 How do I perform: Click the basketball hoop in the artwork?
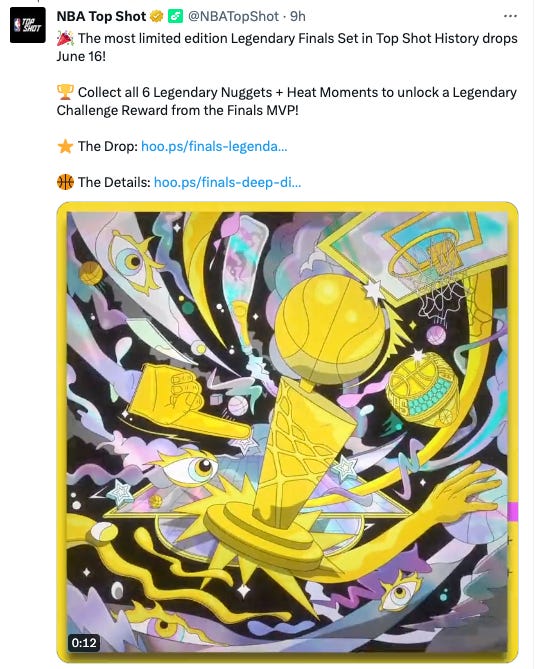431,273
